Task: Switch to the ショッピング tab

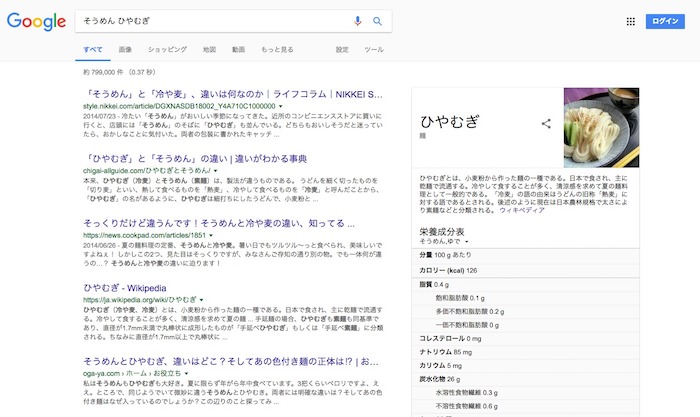Action: [167, 49]
